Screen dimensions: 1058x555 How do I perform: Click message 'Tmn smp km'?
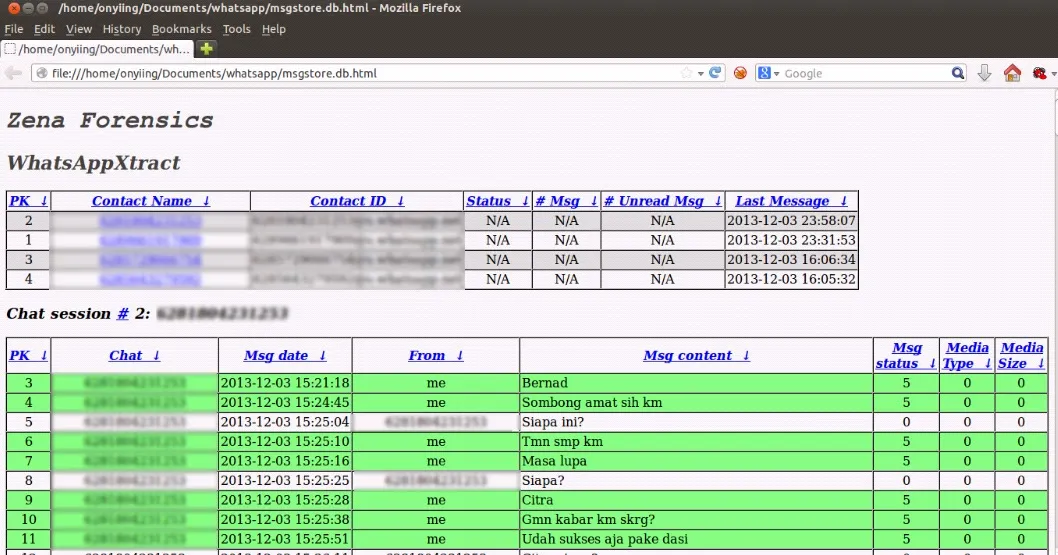(x=562, y=442)
